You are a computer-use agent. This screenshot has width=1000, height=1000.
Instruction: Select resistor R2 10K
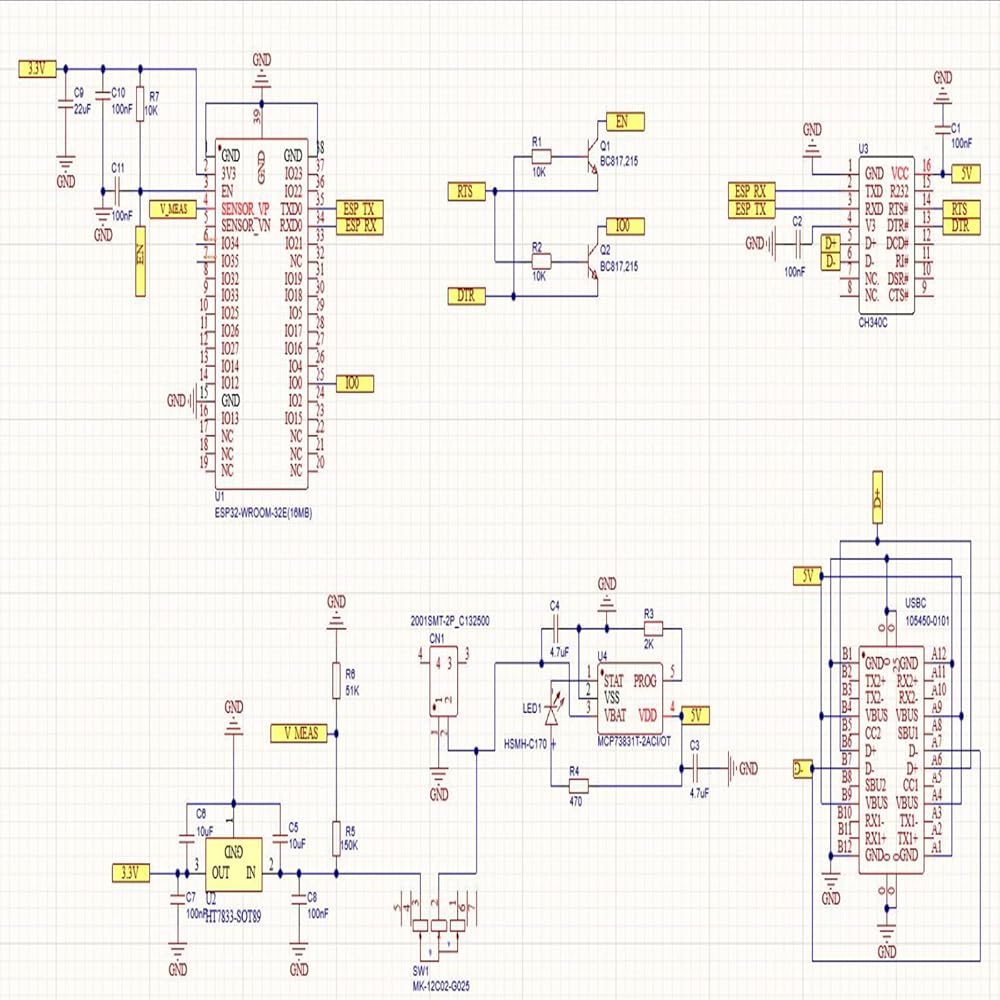[x=541, y=260]
